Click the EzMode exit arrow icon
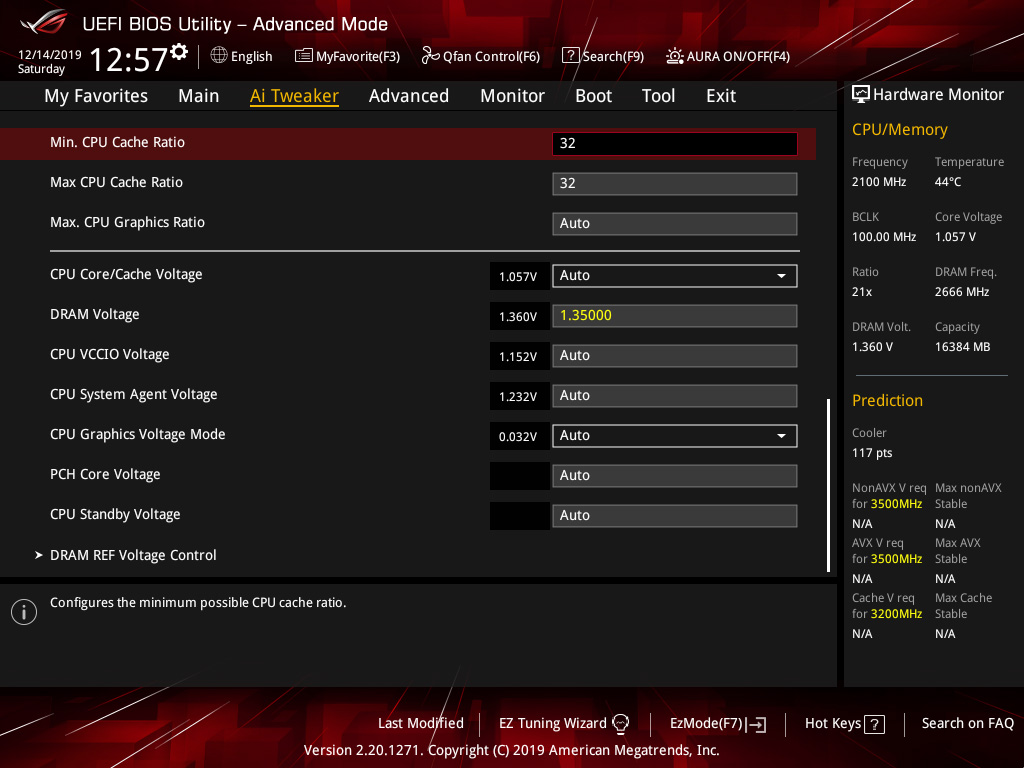The width and height of the screenshot is (1024, 768). pyautogui.click(x=757, y=724)
